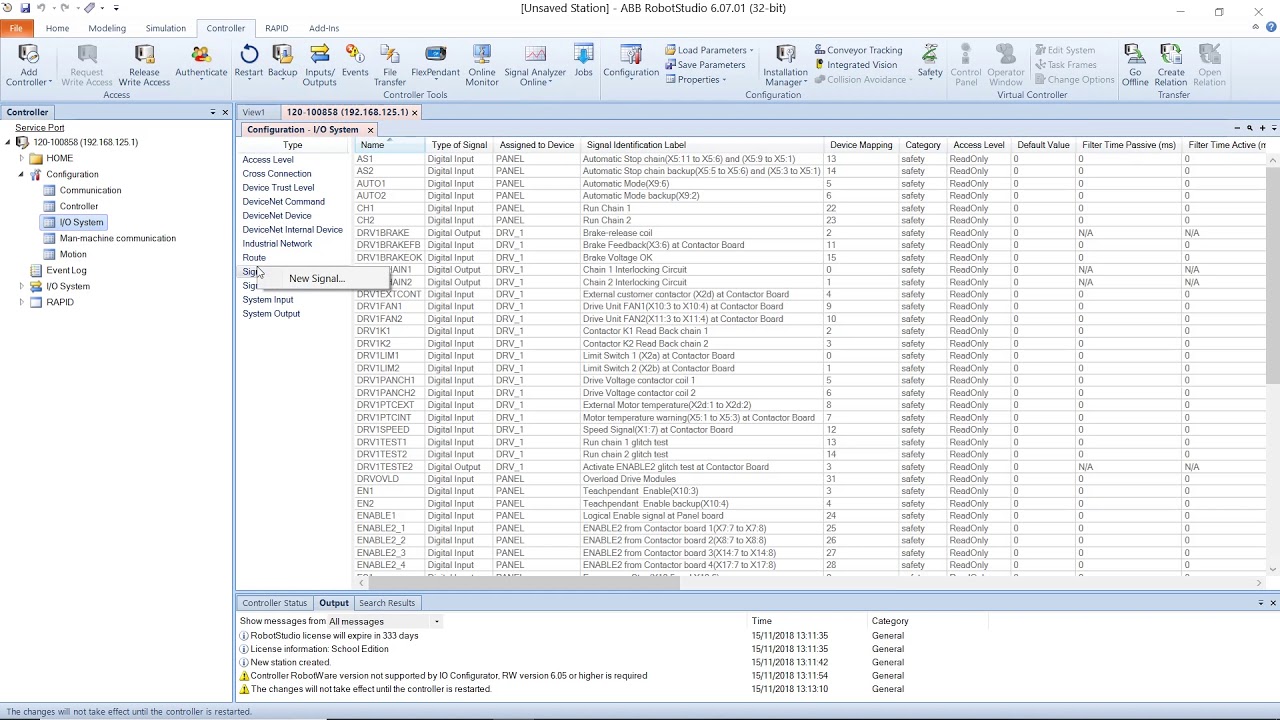Click the Save Parameters item
The width and height of the screenshot is (1280, 720).
pyautogui.click(x=705, y=65)
